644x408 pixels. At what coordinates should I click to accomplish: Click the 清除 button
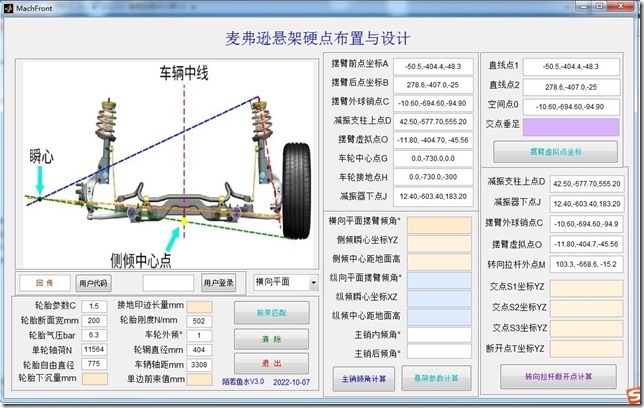point(271,339)
